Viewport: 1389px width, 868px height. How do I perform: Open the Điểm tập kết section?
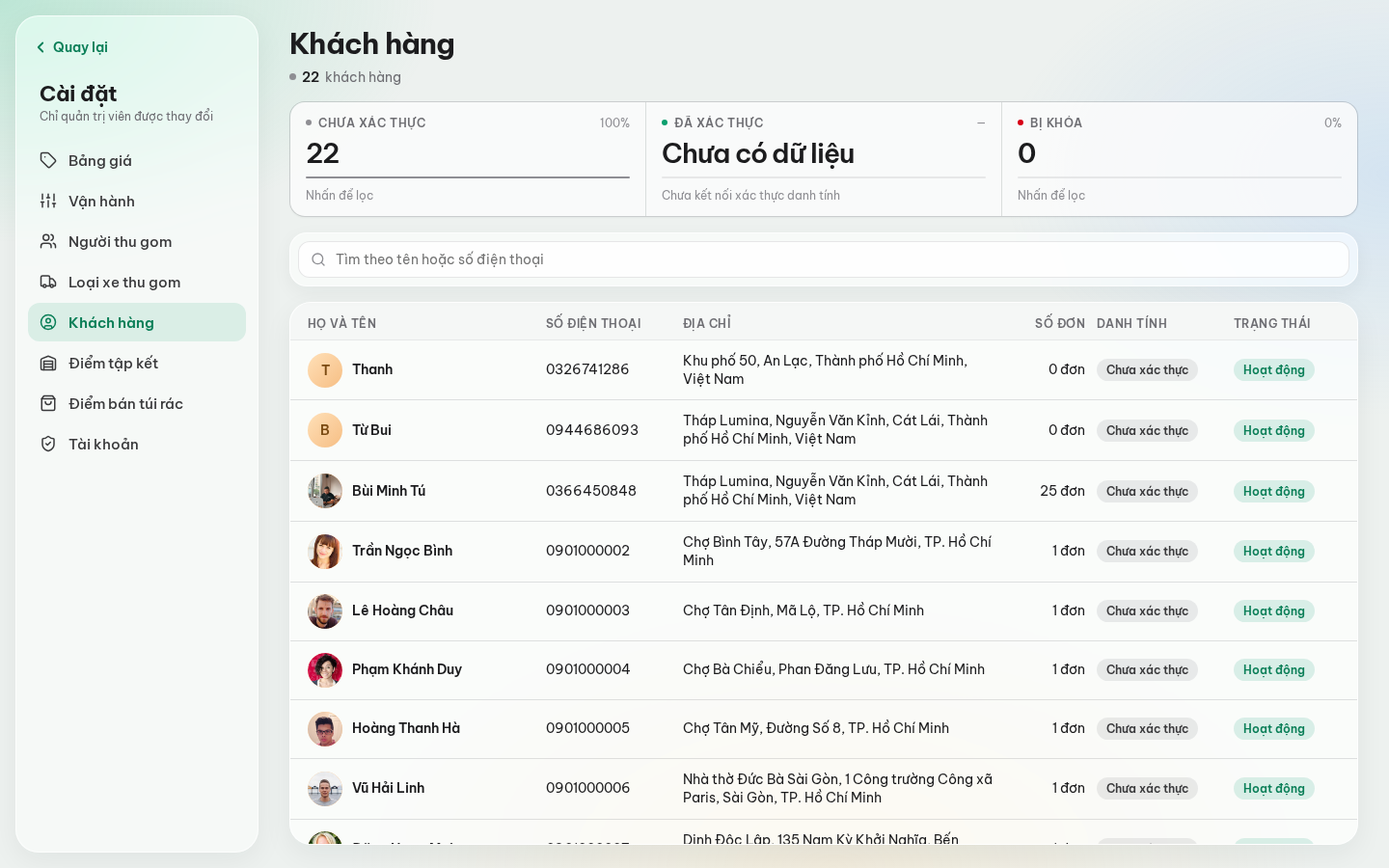(x=137, y=363)
